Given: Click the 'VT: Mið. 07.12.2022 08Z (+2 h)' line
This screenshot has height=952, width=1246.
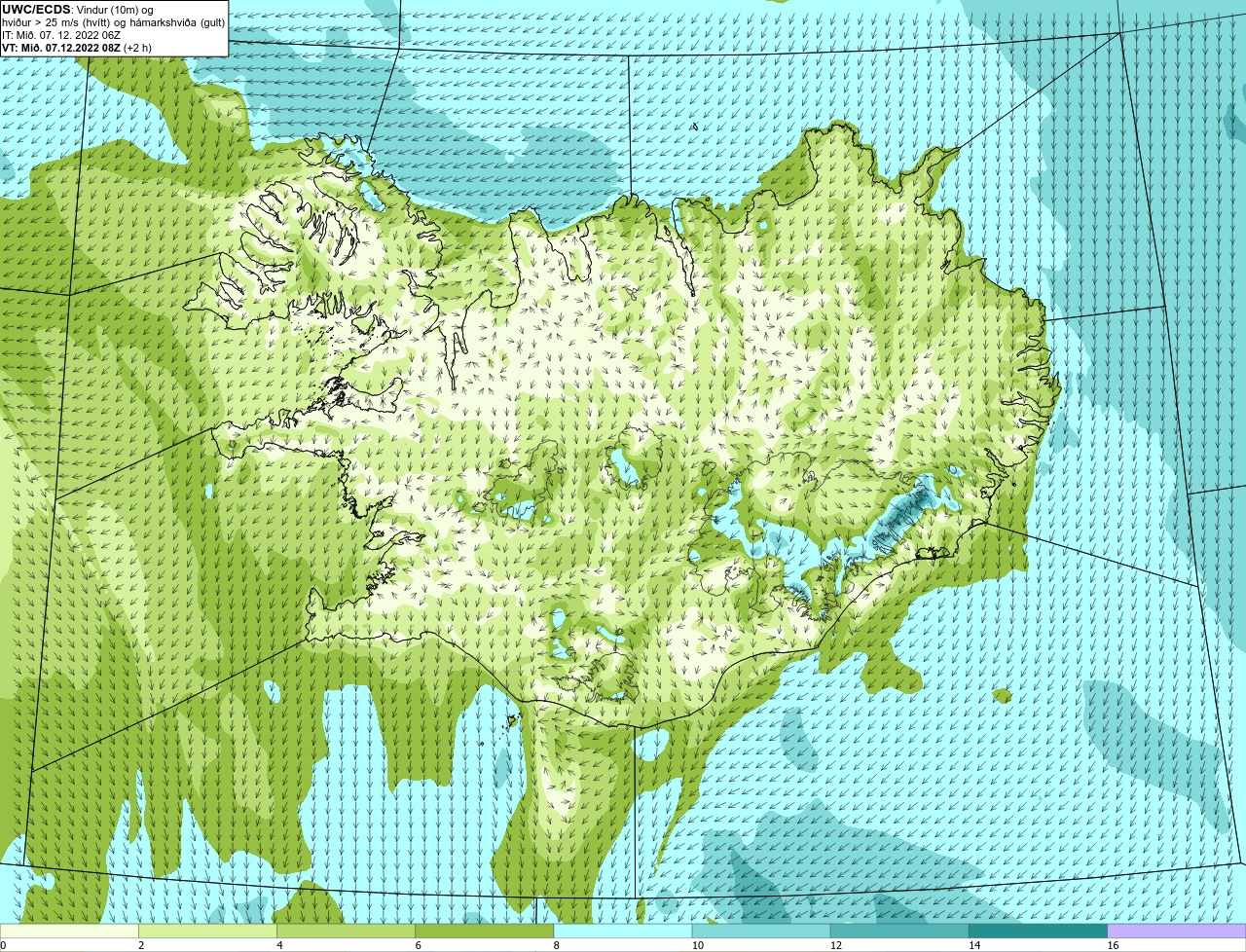Looking at the screenshot, I should [x=76, y=48].
